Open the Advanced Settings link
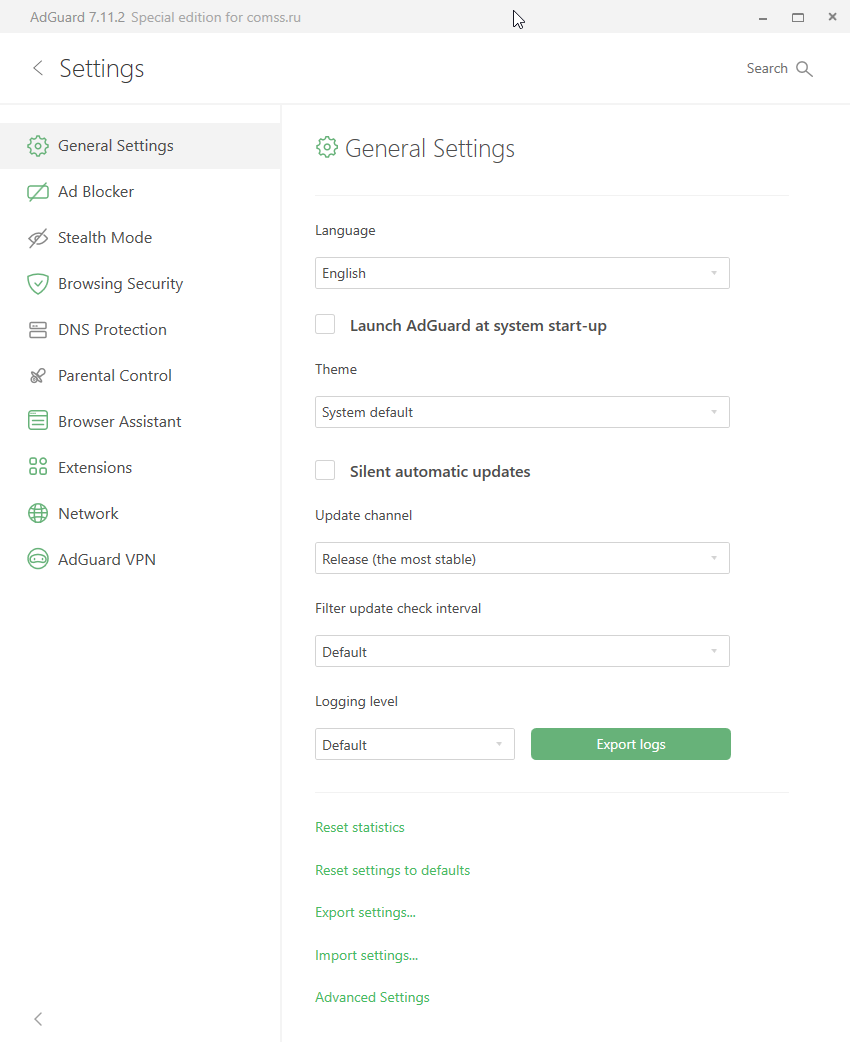Screen dimensions: 850x1042 [x=372, y=998]
